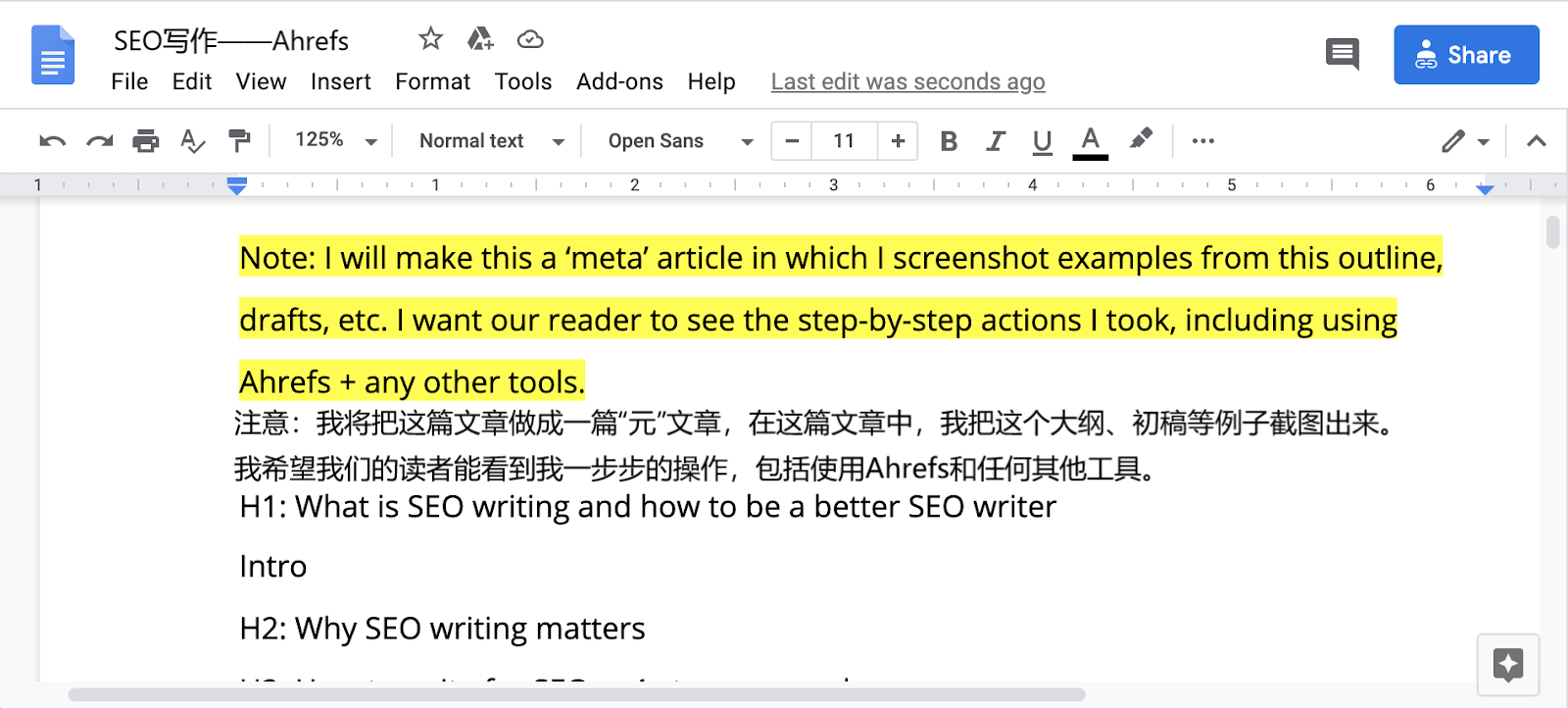Open the highlight color picker

point(1141,140)
